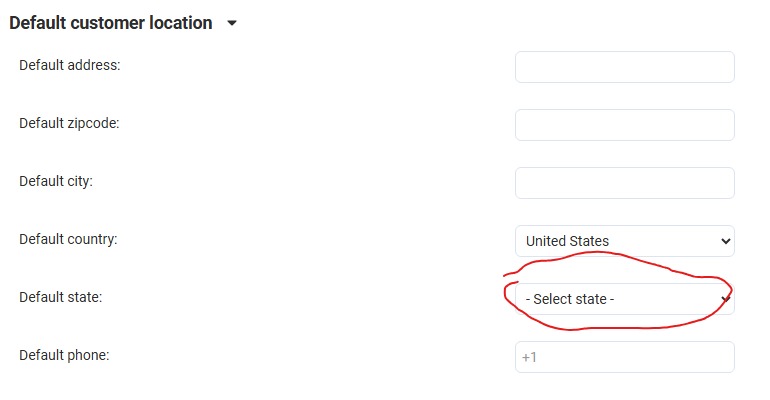The image size is (770, 400).
Task: Click the 'Default state:' label
Action: click(60, 297)
